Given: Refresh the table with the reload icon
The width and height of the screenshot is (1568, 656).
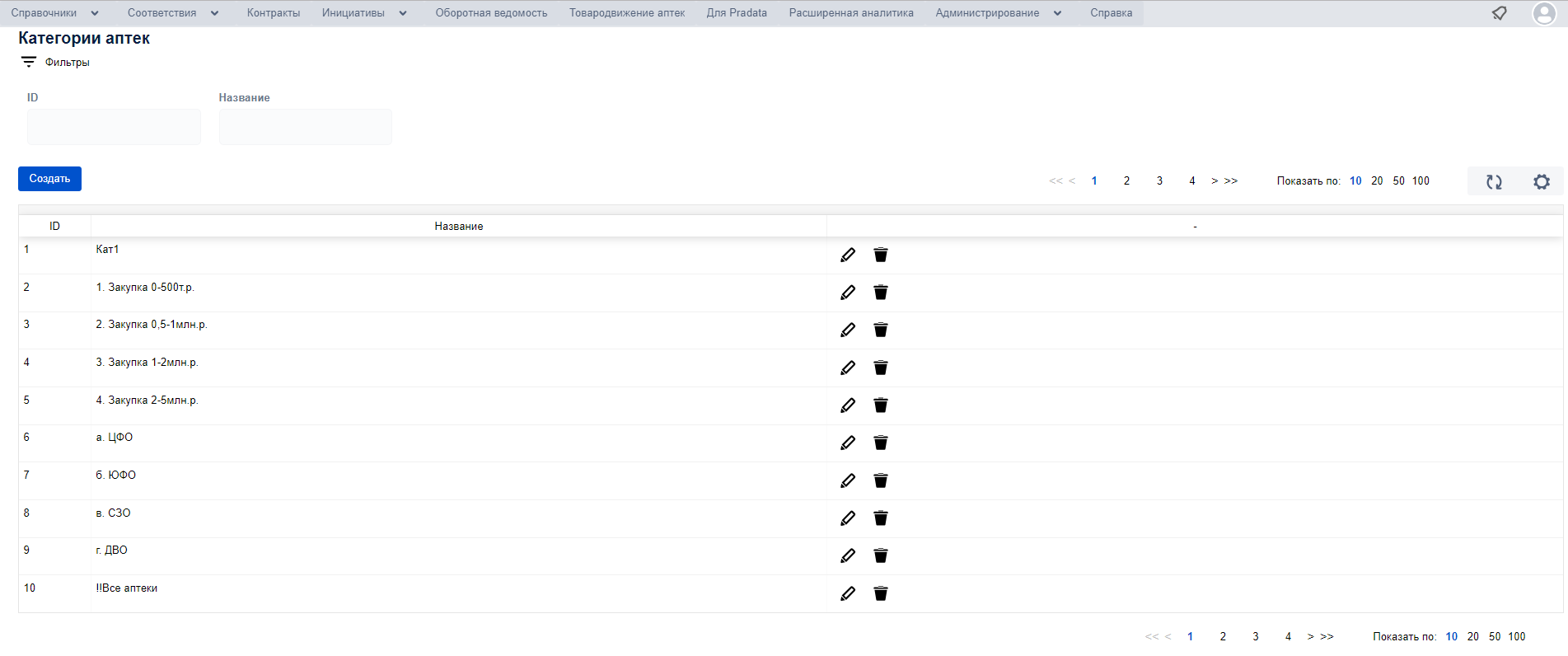Looking at the screenshot, I should [x=1494, y=182].
